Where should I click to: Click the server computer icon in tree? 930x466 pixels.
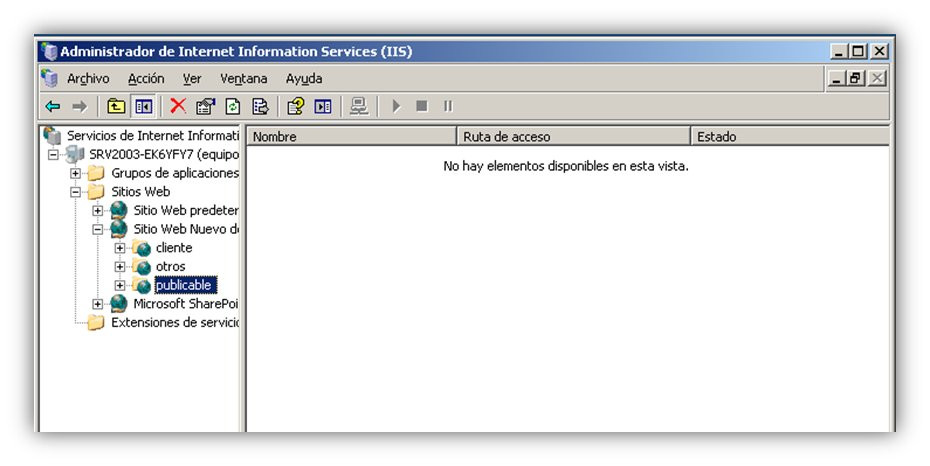coord(75,154)
